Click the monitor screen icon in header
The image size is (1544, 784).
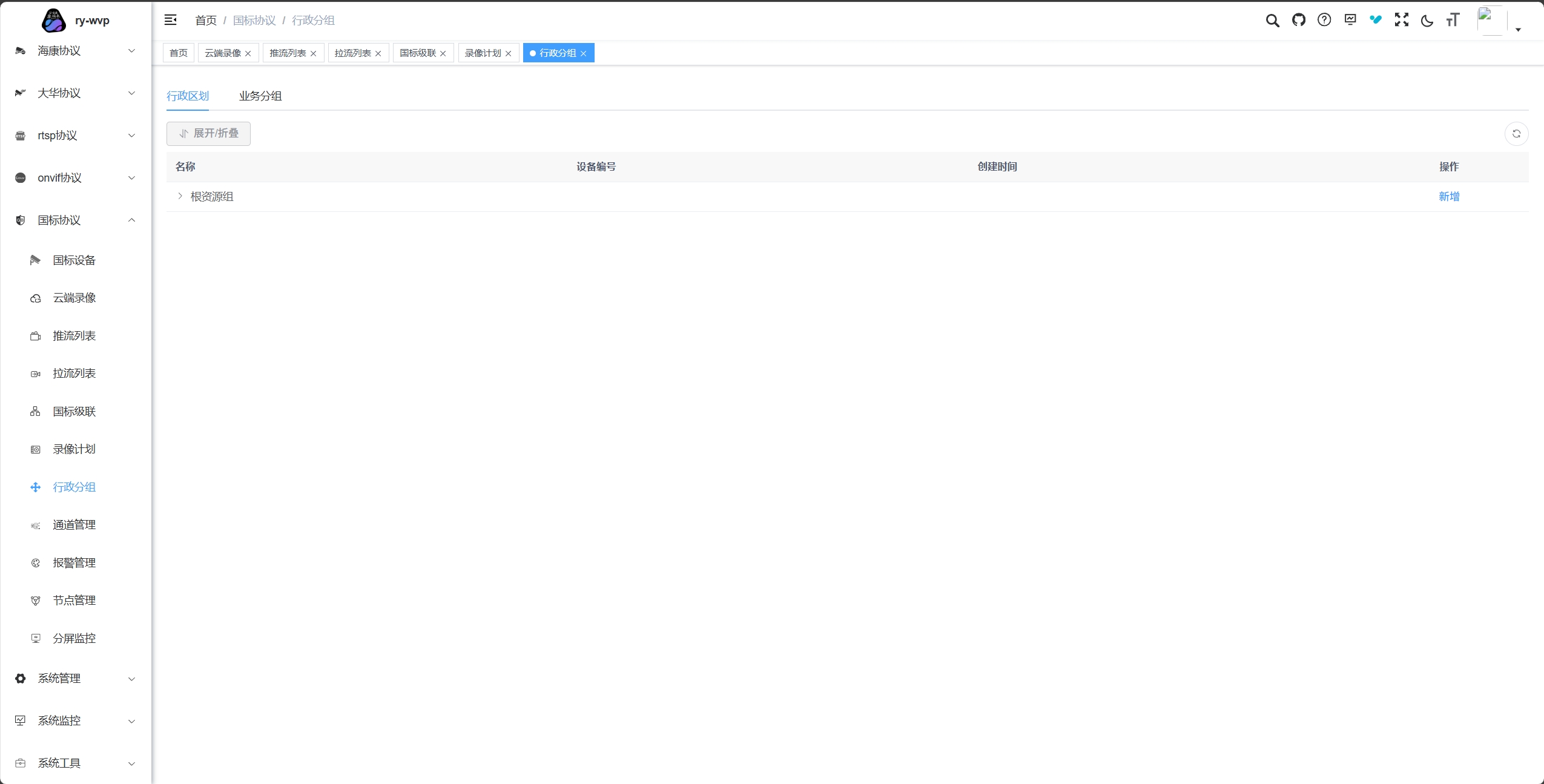tap(1350, 20)
